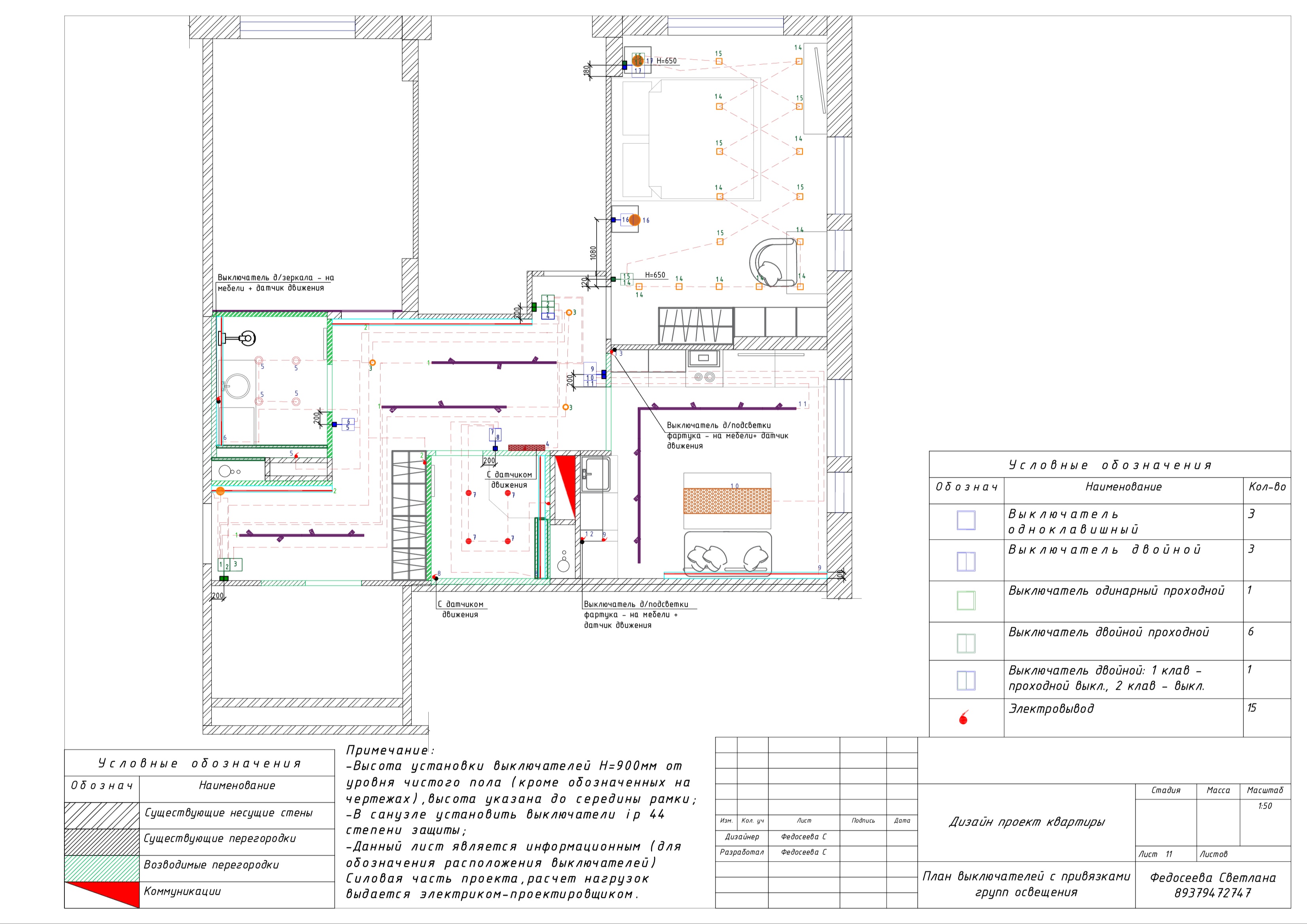Image resolution: width=1307 pixels, height=924 pixels.
Task: Click fartuk backlight note inside the living room
Action: coord(727,435)
